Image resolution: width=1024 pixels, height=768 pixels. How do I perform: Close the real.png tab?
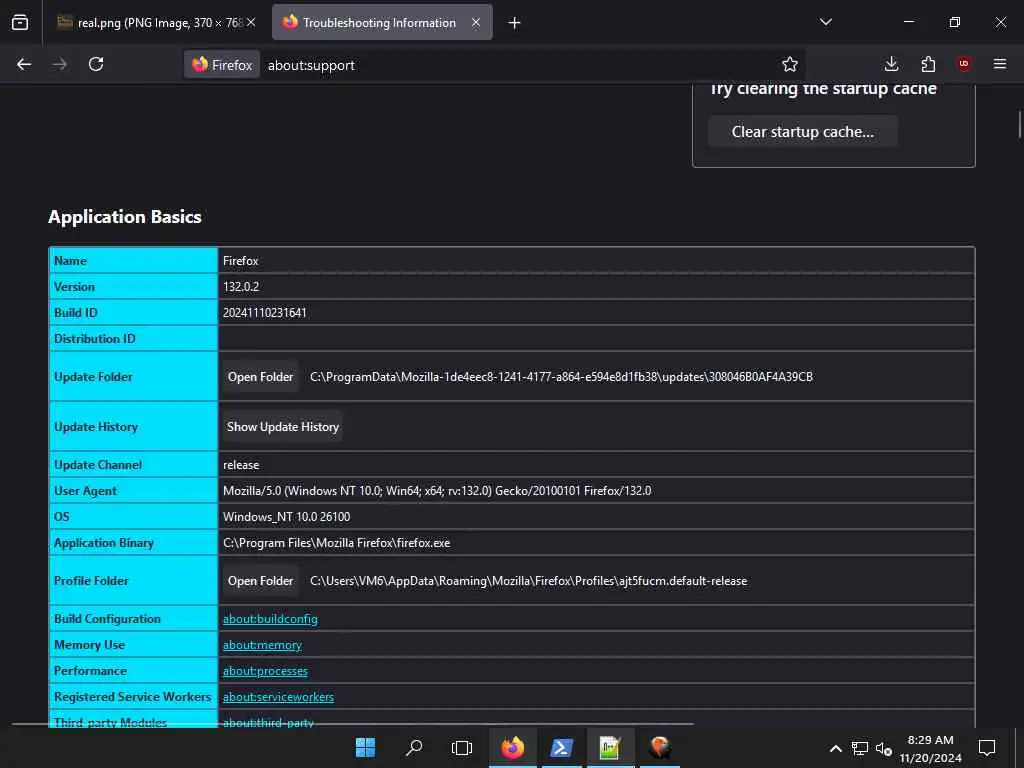(251, 22)
